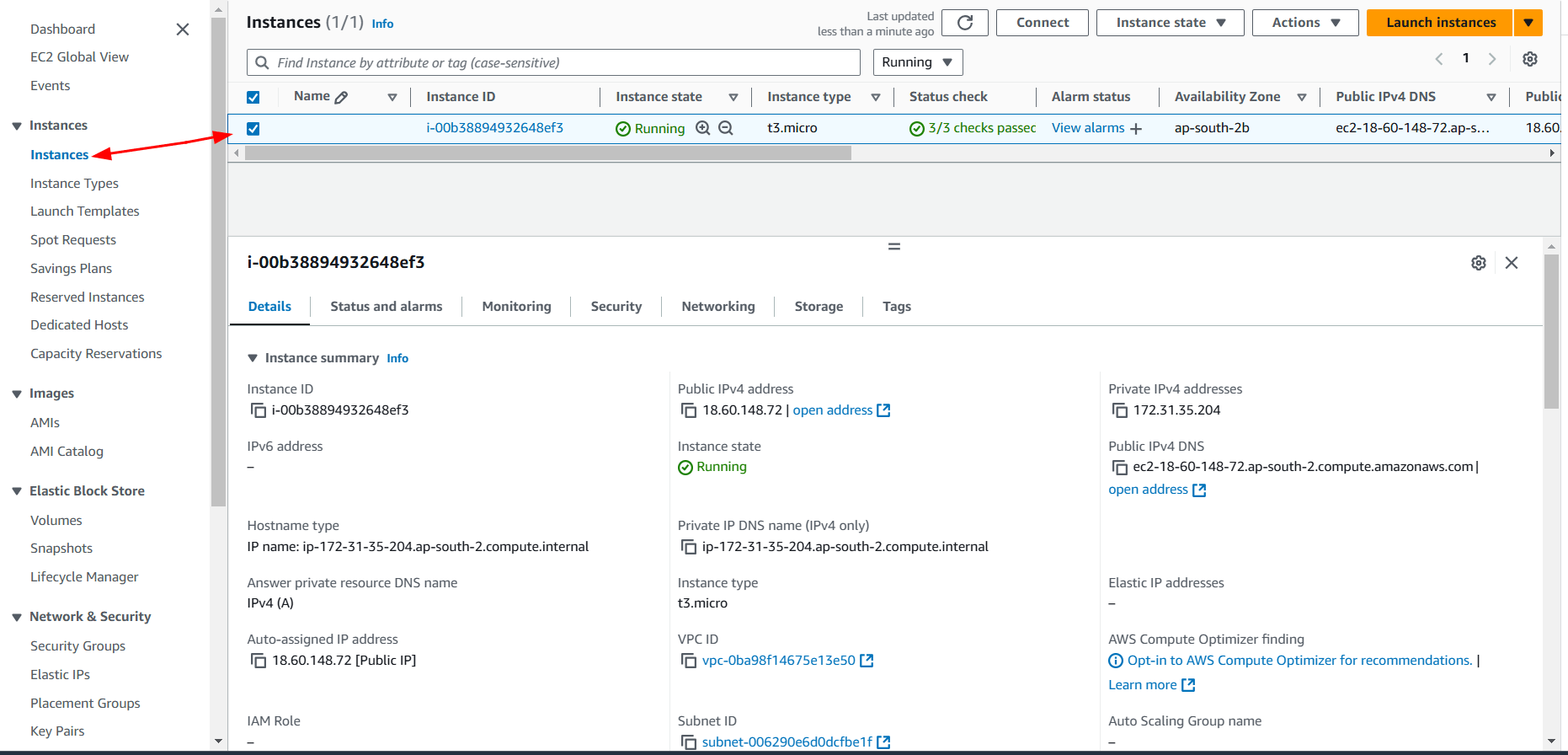The width and height of the screenshot is (1568, 755).
Task: Toggle the select-all instances checkbox
Action: (253, 97)
